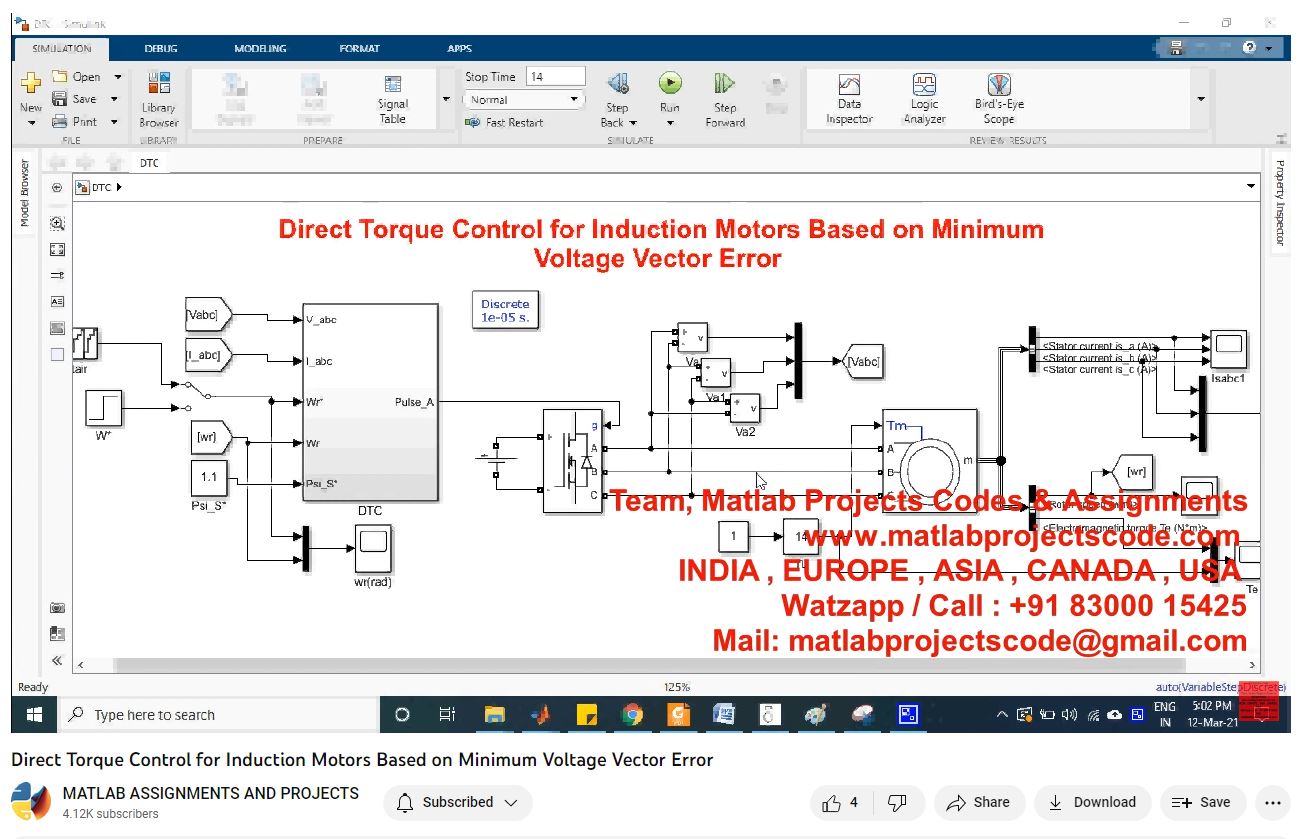Viewport: 1300px width, 839px height.
Task: Click the Stop Time input field
Action: (555, 77)
